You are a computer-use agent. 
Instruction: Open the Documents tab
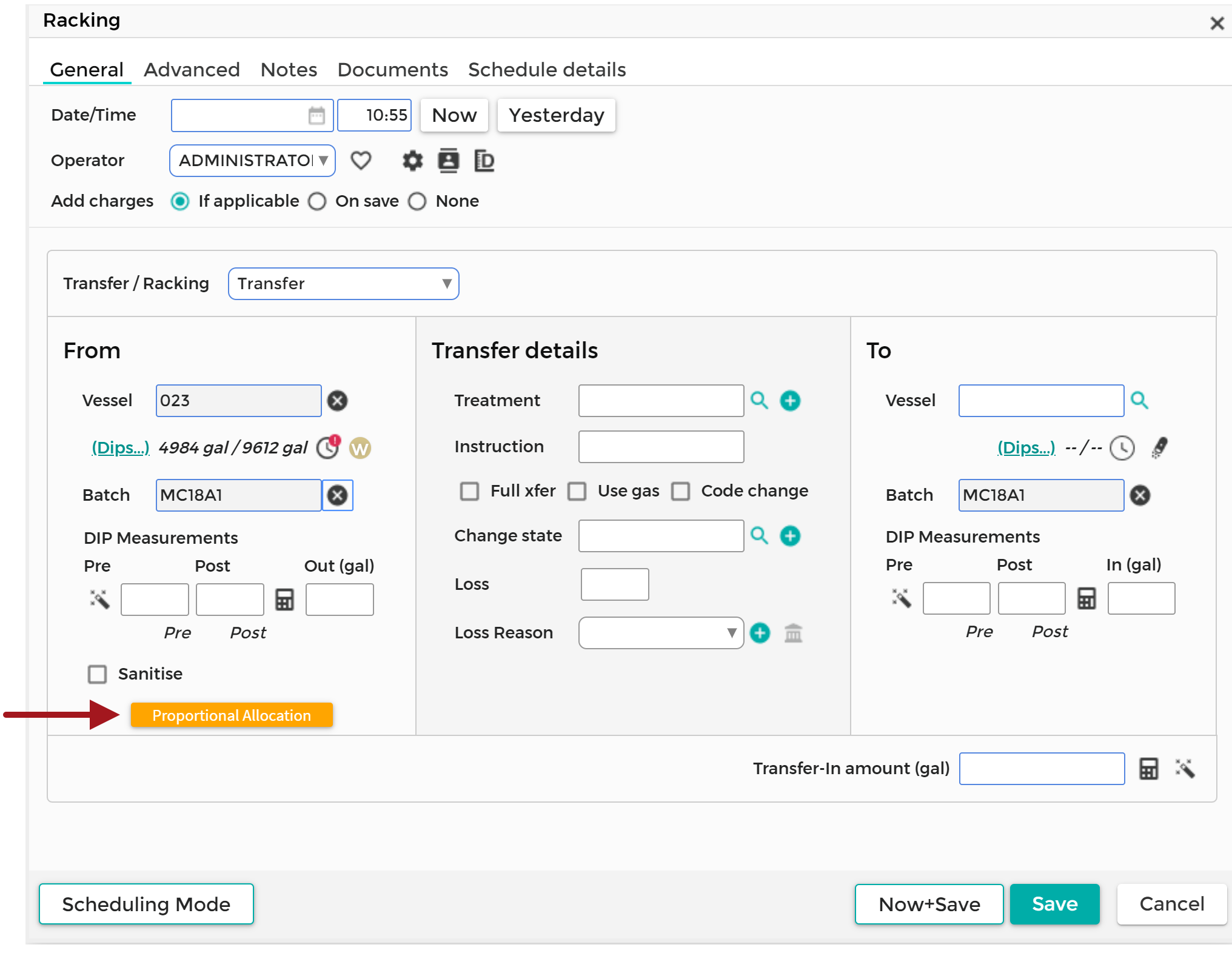pos(393,70)
